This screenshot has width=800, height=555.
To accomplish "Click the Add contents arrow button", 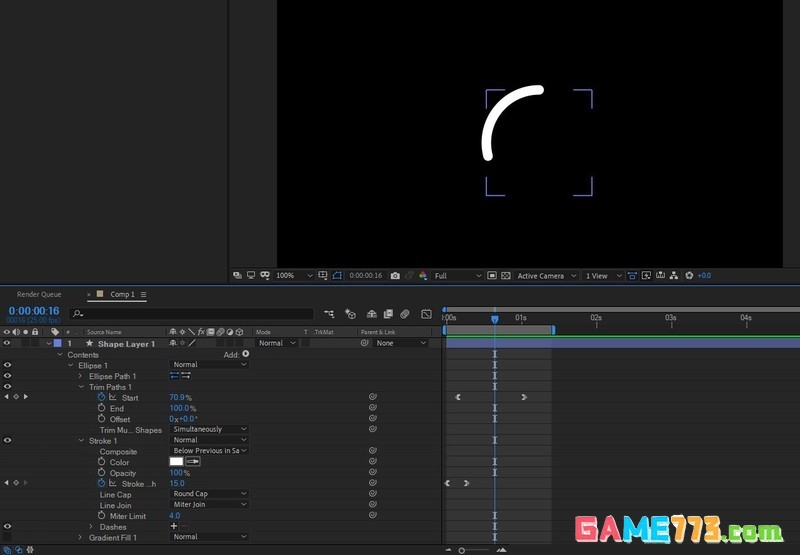I will [246, 354].
